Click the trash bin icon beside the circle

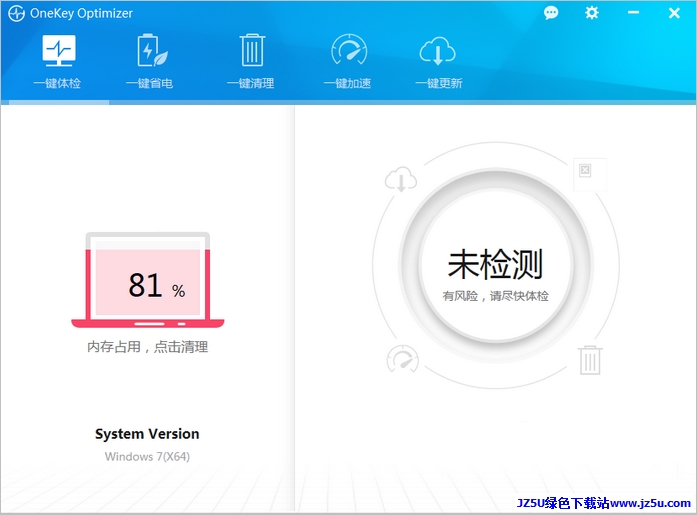coord(590,360)
